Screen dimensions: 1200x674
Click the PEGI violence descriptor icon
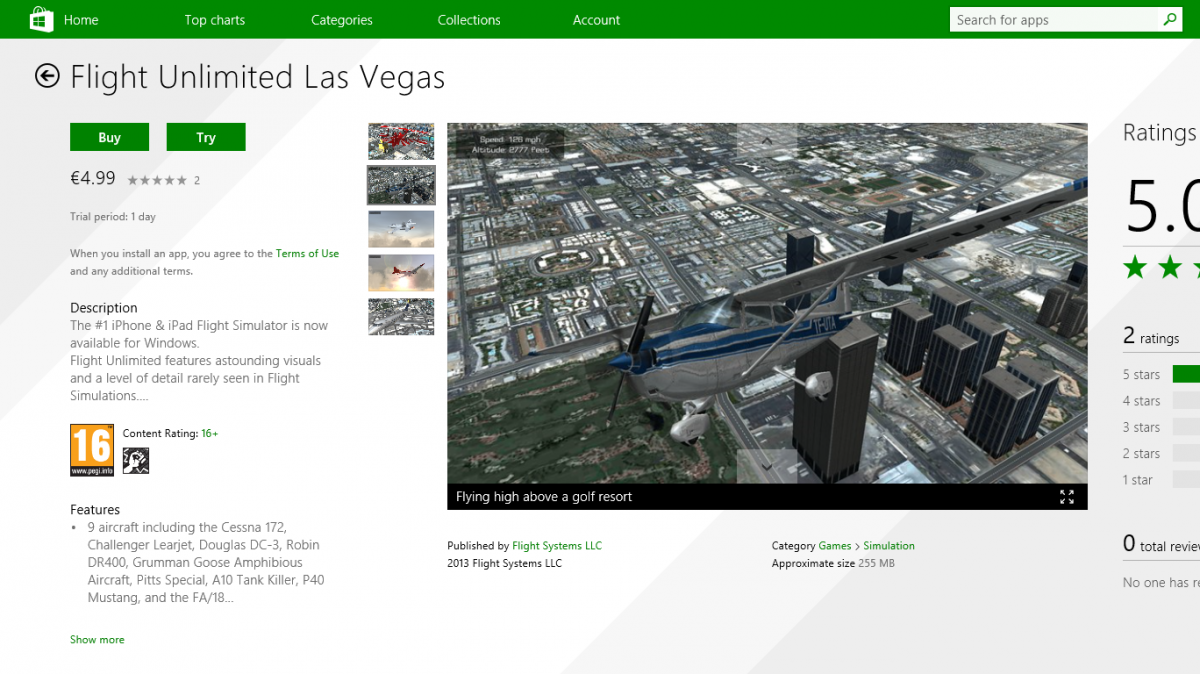[136, 460]
